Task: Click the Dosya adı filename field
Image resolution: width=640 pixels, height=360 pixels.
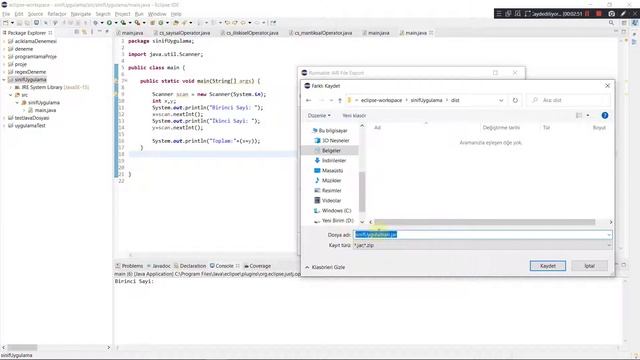Action: [482, 235]
